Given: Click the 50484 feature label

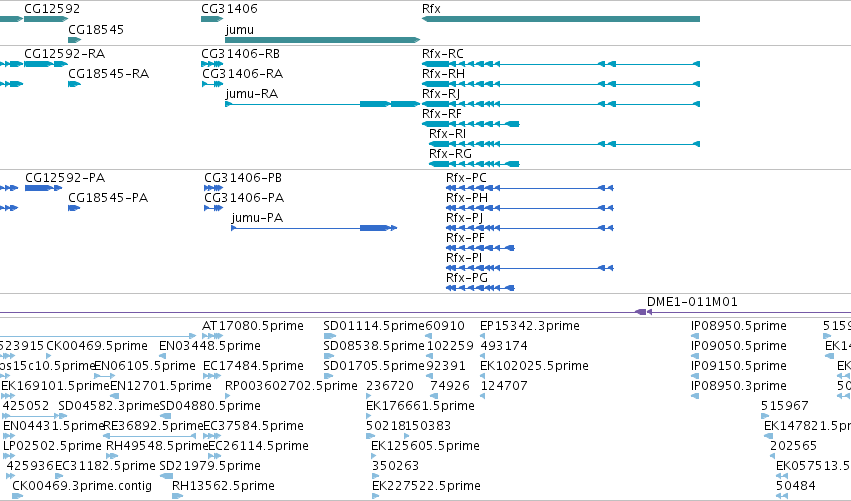Looking at the screenshot, I should click(796, 487).
